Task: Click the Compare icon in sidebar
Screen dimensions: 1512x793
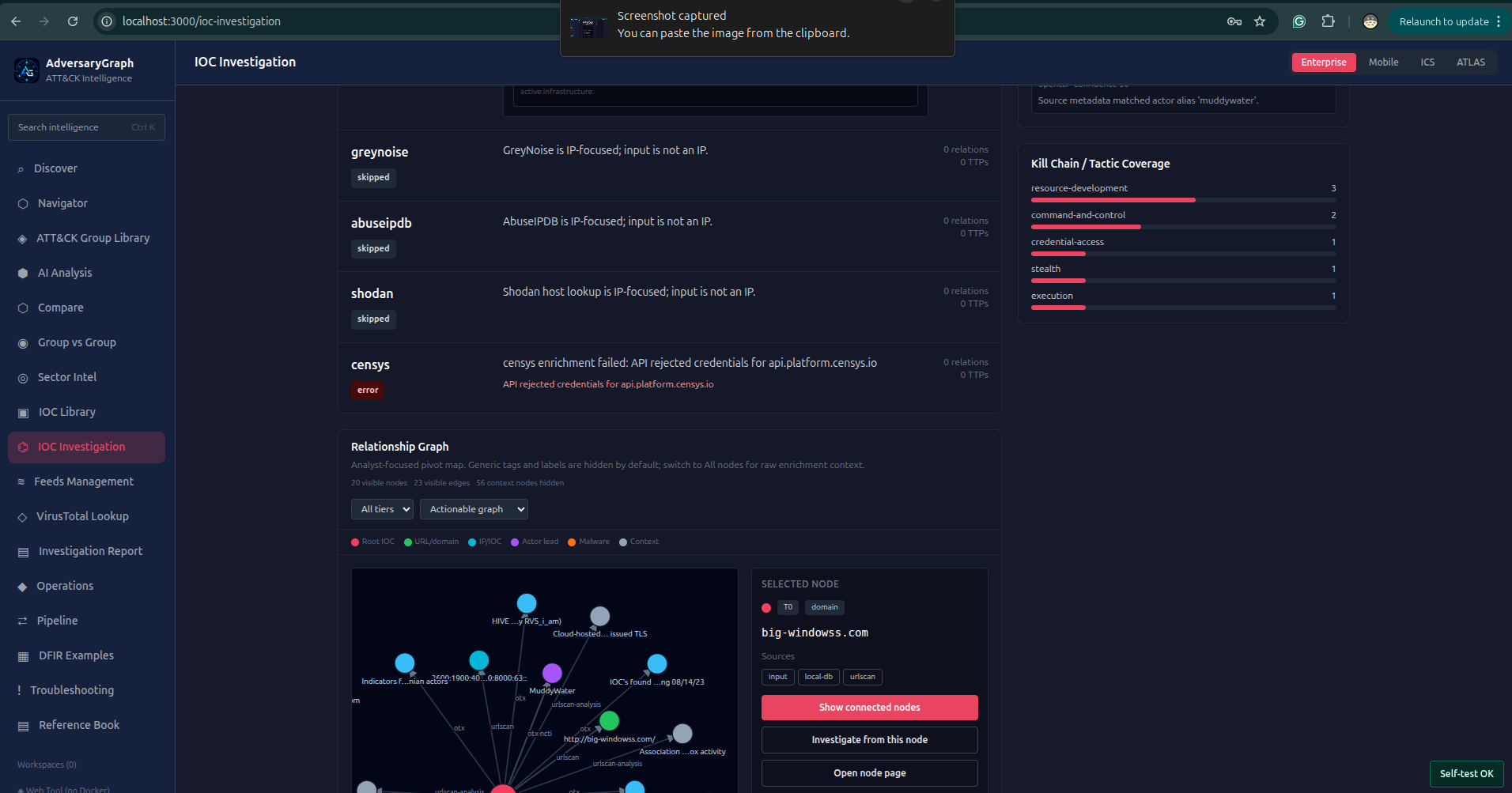Action: click(23, 308)
